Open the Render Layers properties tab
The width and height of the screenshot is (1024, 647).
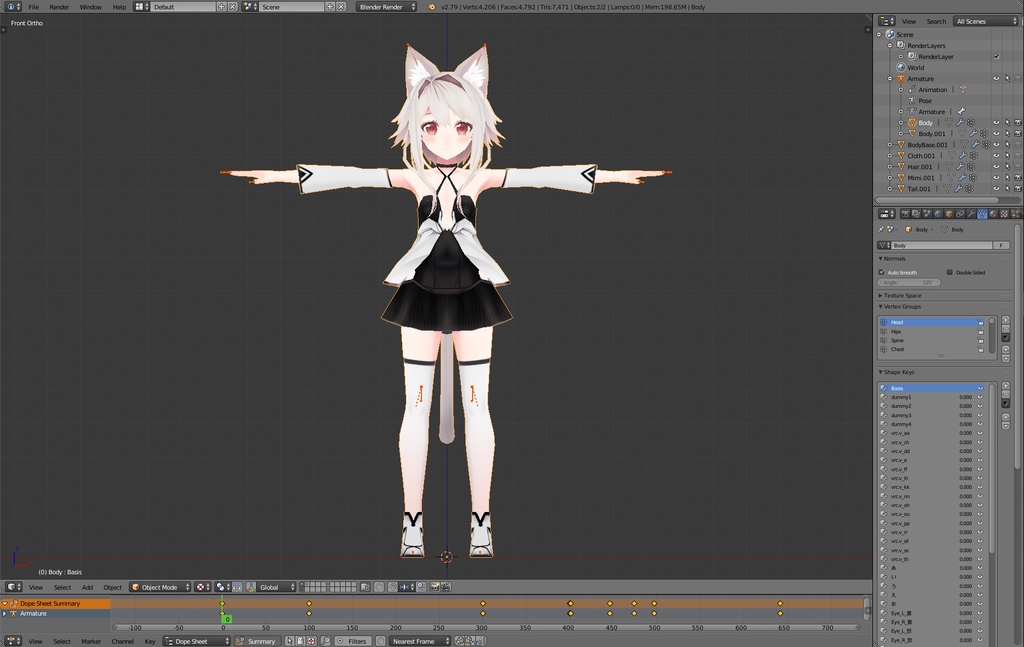[x=916, y=214]
